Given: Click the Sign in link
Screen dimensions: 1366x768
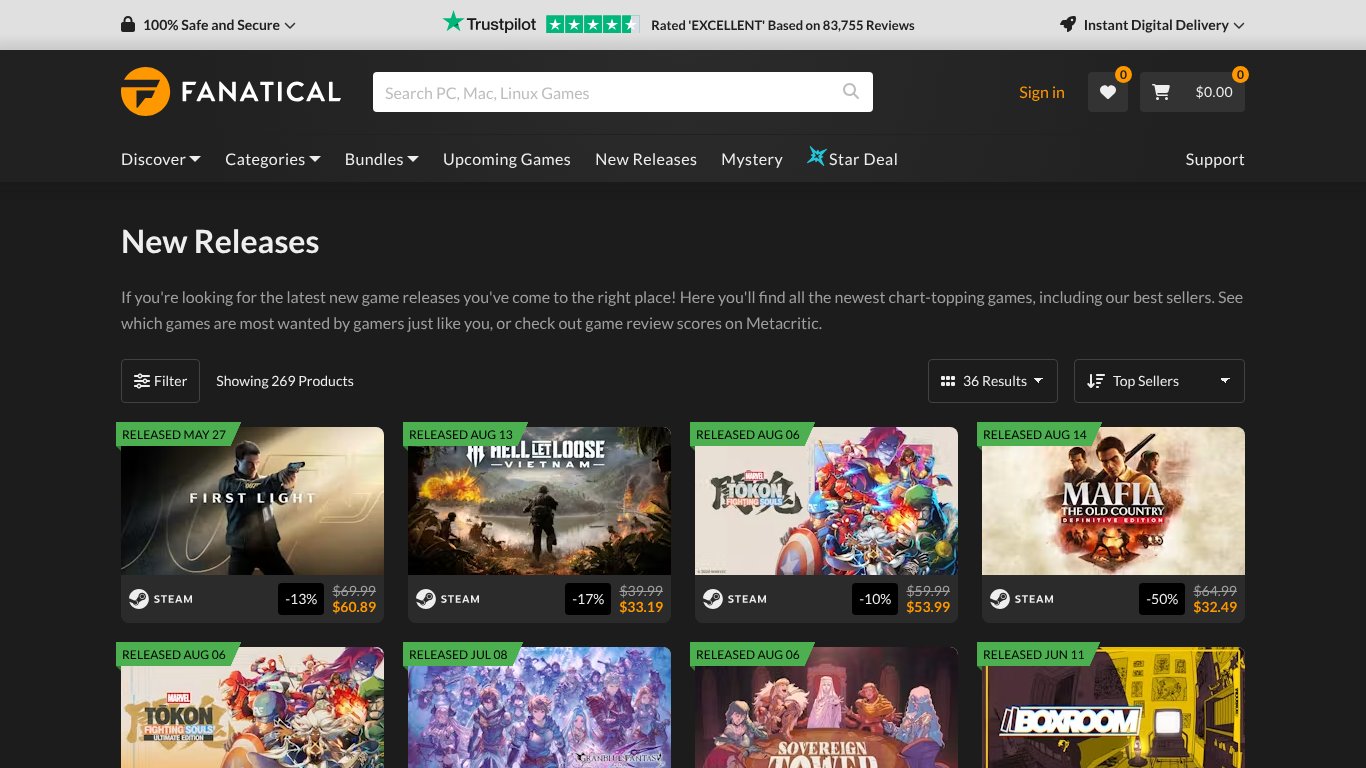Looking at the screenshot, I should coord(1042,92).
